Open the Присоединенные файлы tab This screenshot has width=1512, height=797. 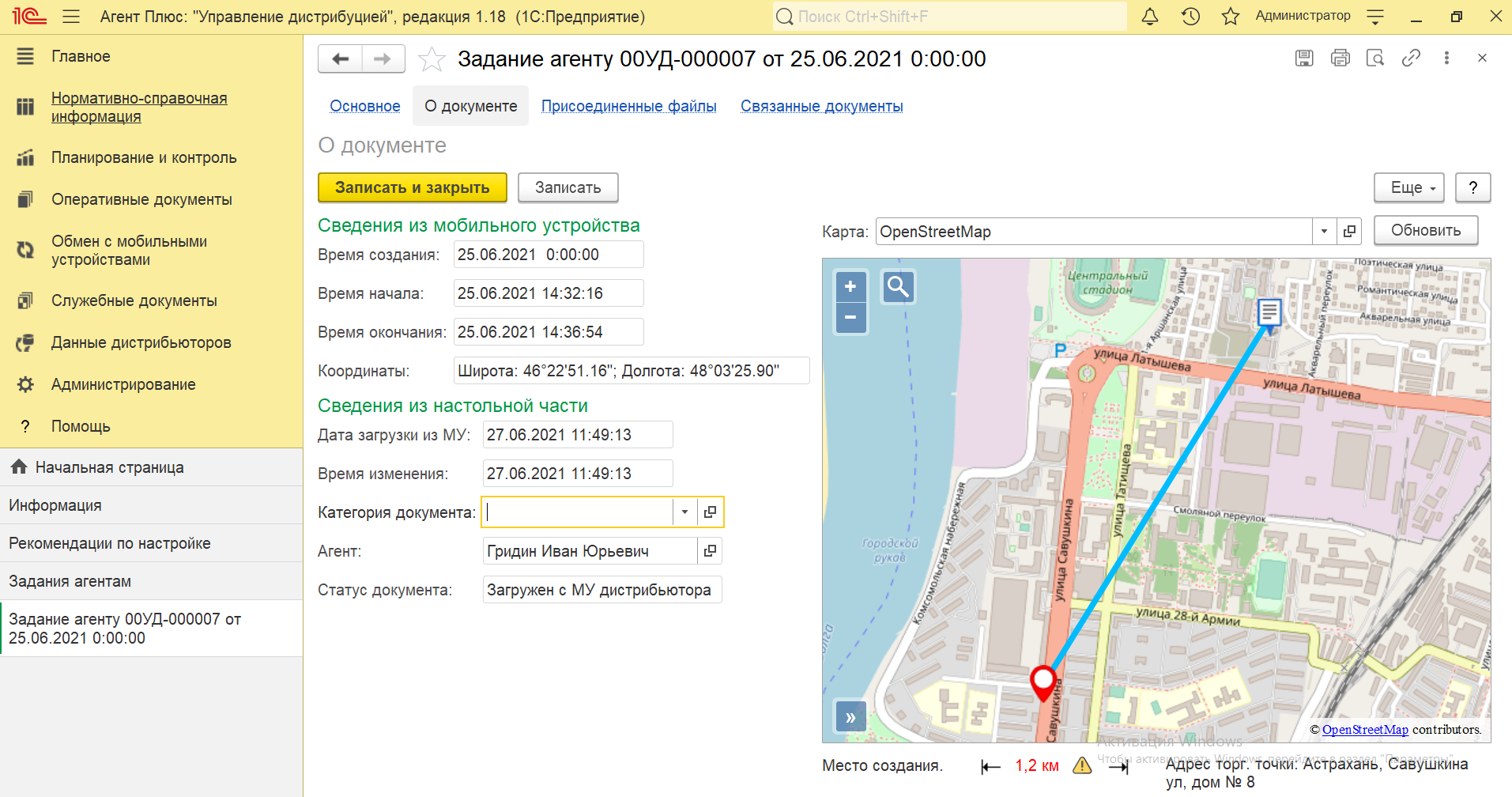click(629, 106)
